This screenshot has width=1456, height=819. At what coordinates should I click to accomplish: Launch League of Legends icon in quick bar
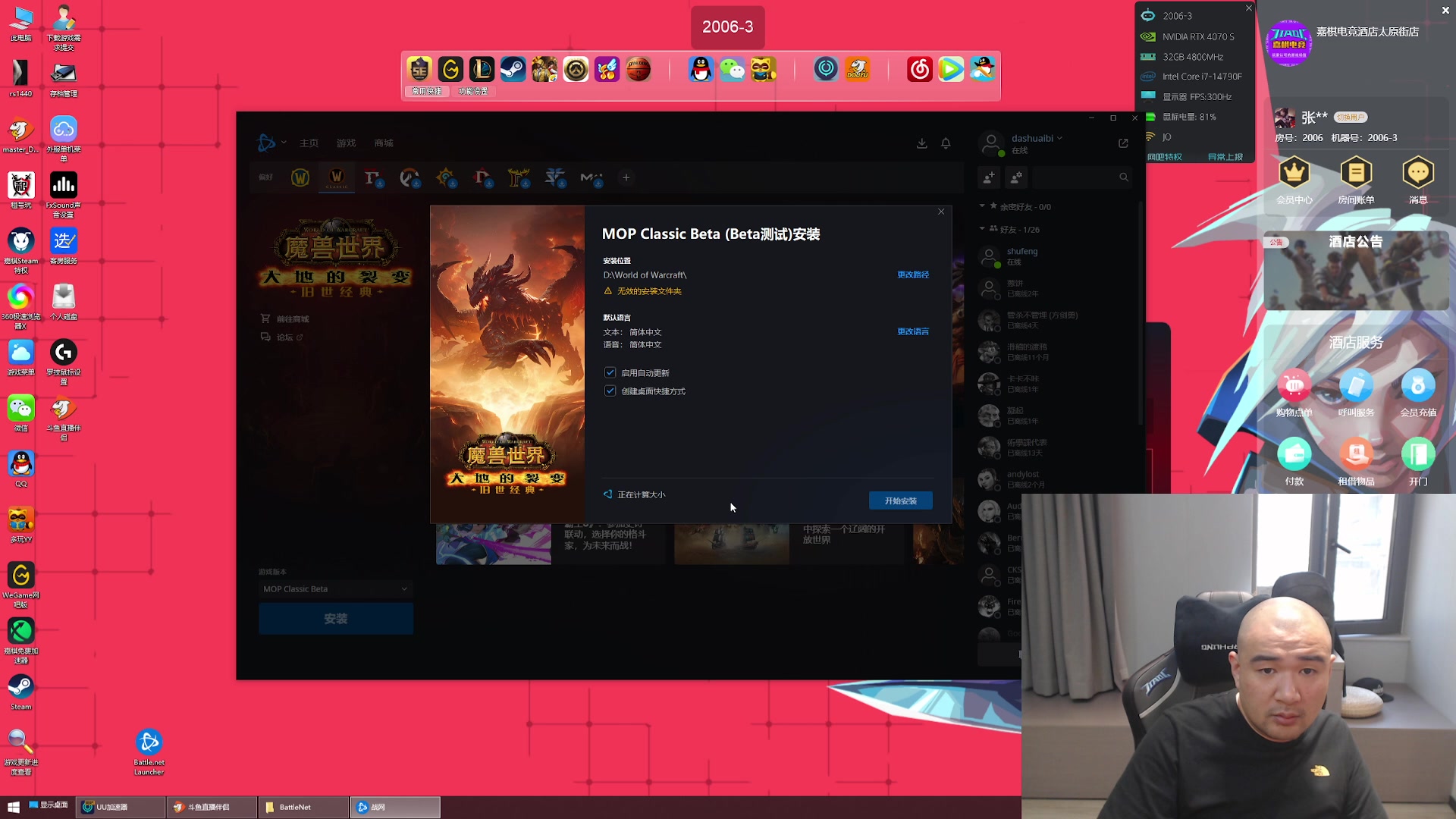482,70
